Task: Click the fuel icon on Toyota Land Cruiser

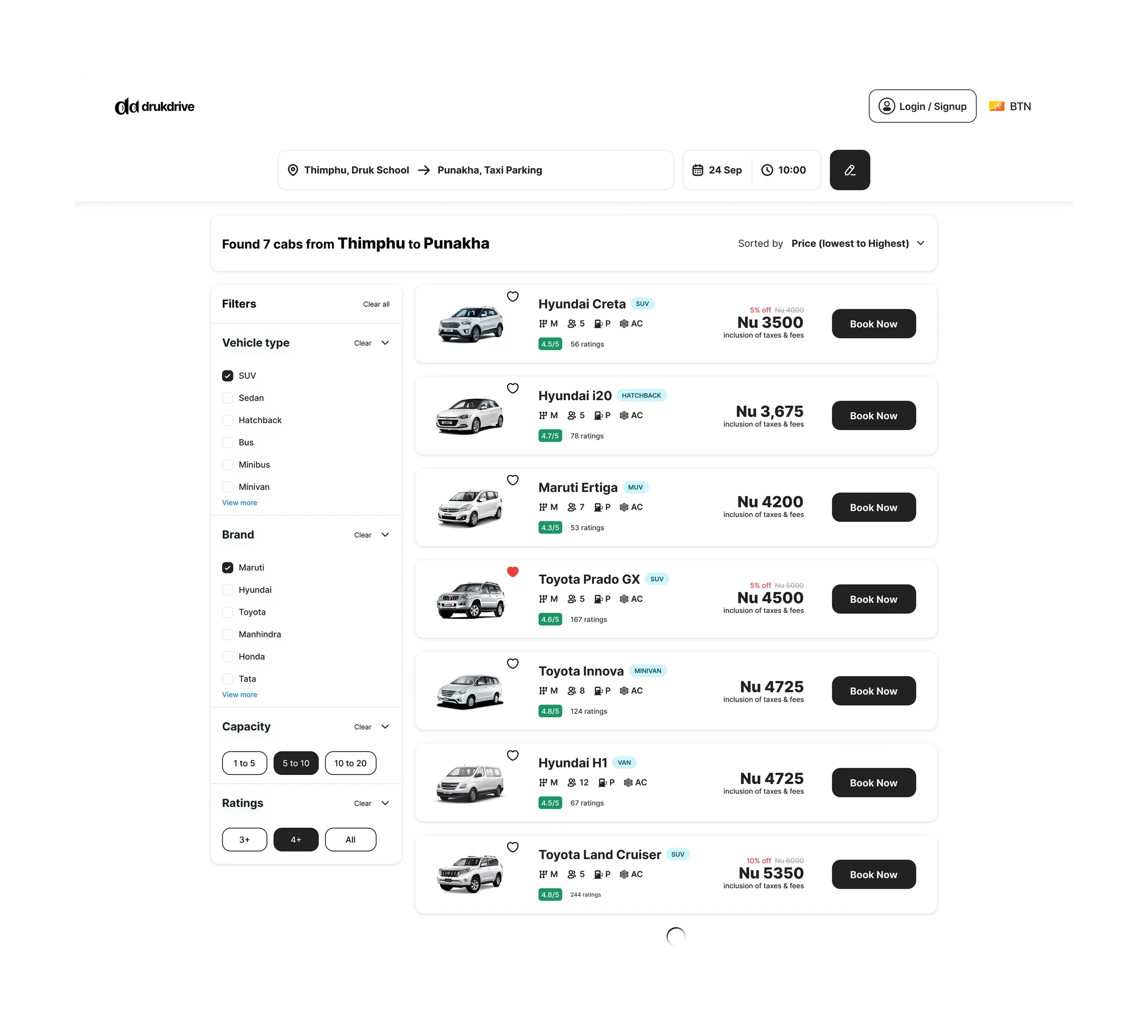Action: coord(598,874)
